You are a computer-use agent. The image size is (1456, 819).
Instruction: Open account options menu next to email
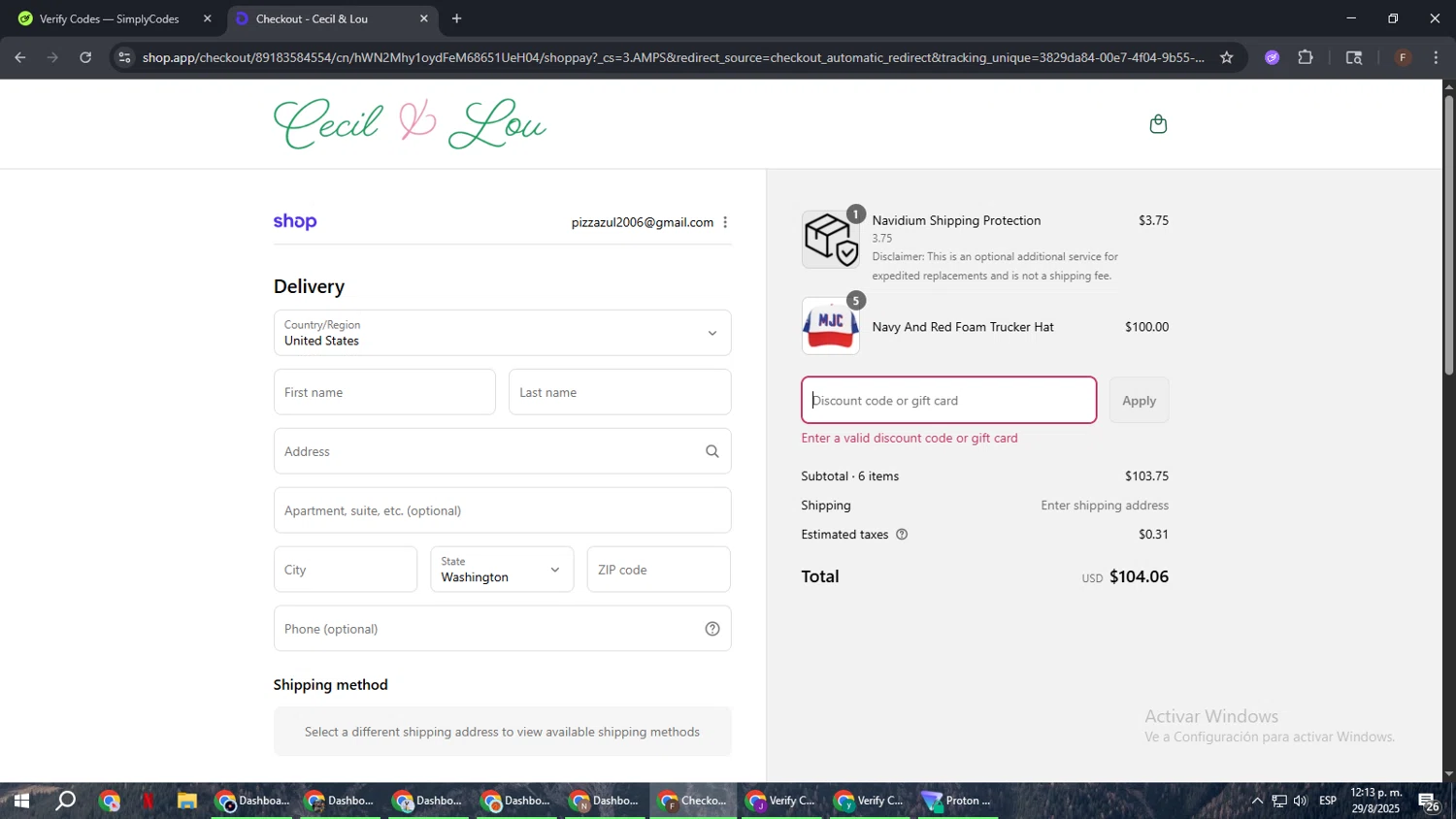click(725, 222)
